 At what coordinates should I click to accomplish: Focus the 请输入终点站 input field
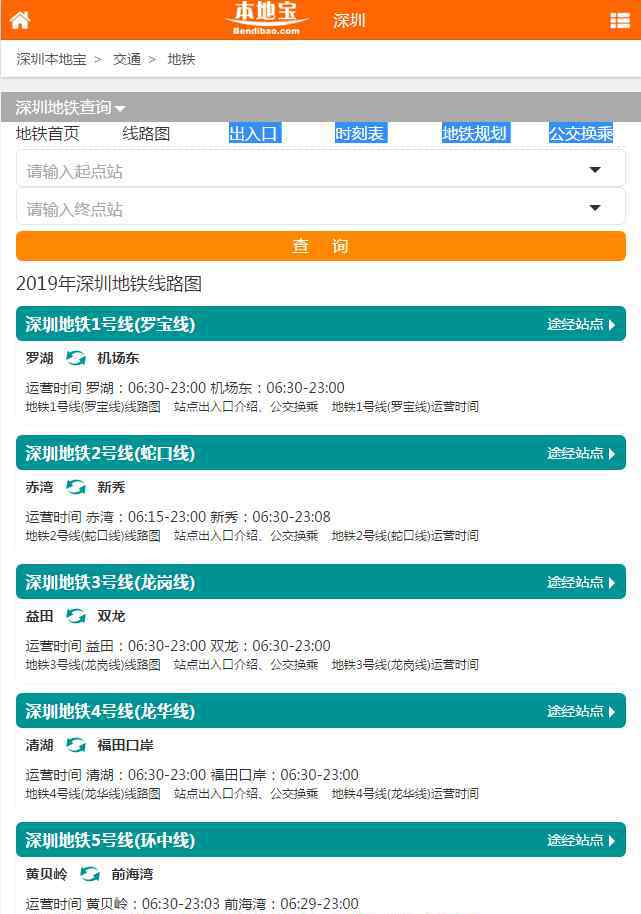[x=320, y=207]
